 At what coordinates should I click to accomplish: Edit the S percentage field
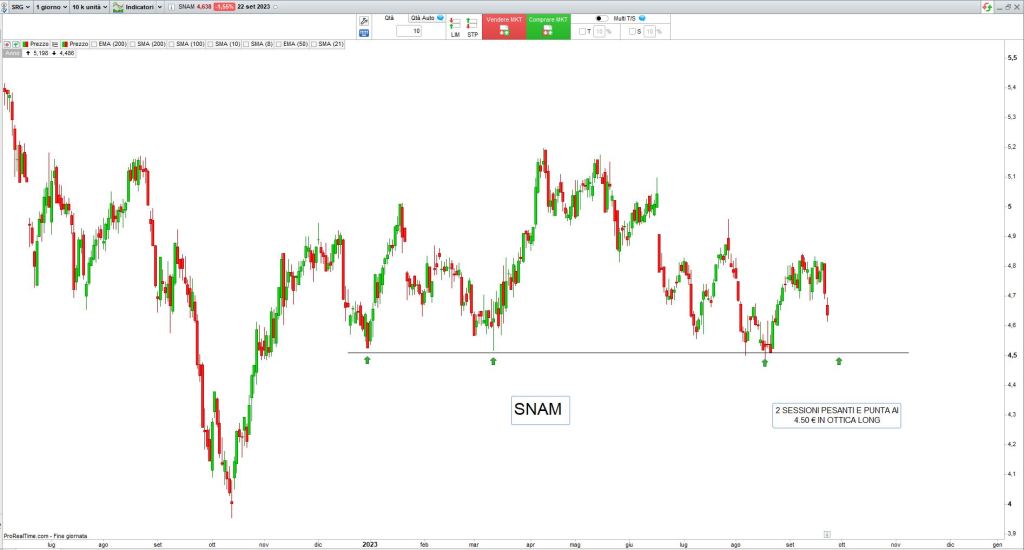coord(649,31)
